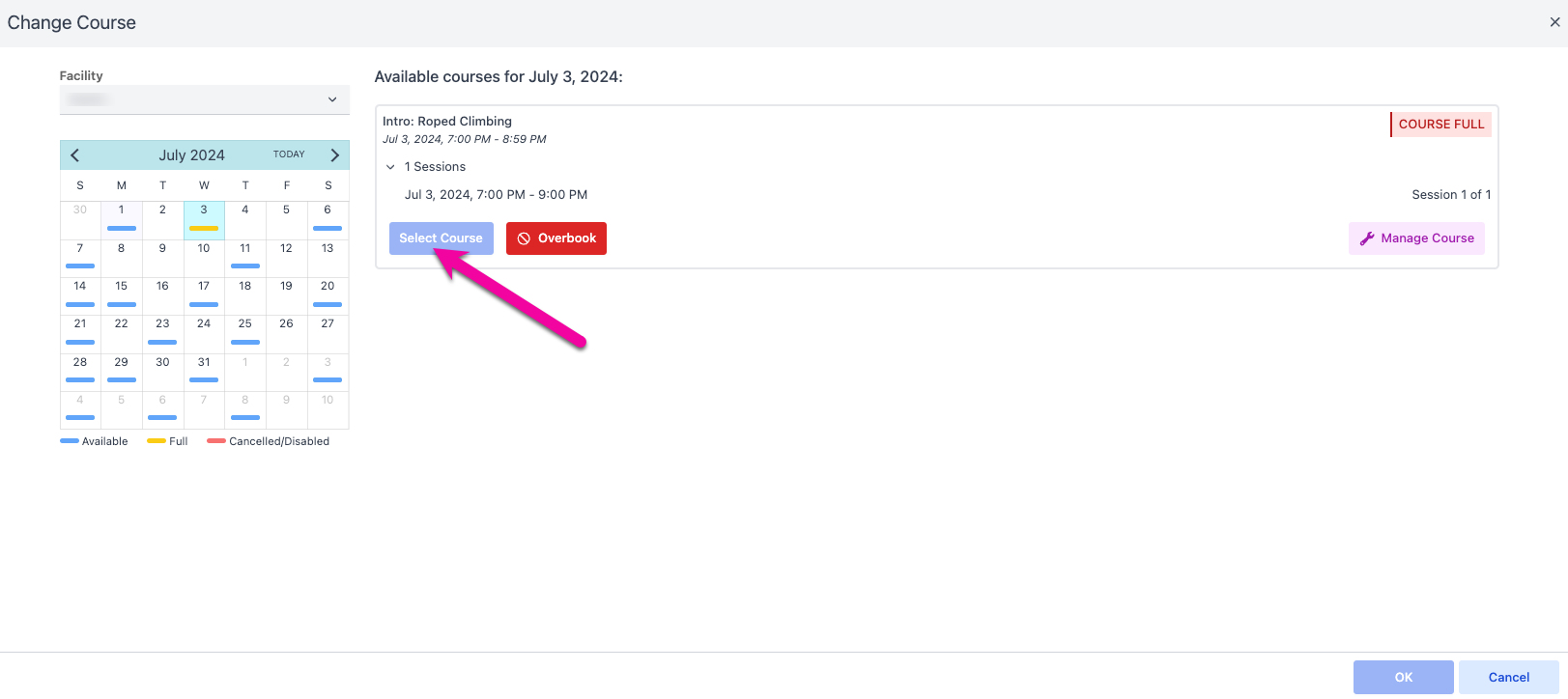Choose July 15 on the calendar
This screenshot has width=1568, height=699.
pos(122,296)
